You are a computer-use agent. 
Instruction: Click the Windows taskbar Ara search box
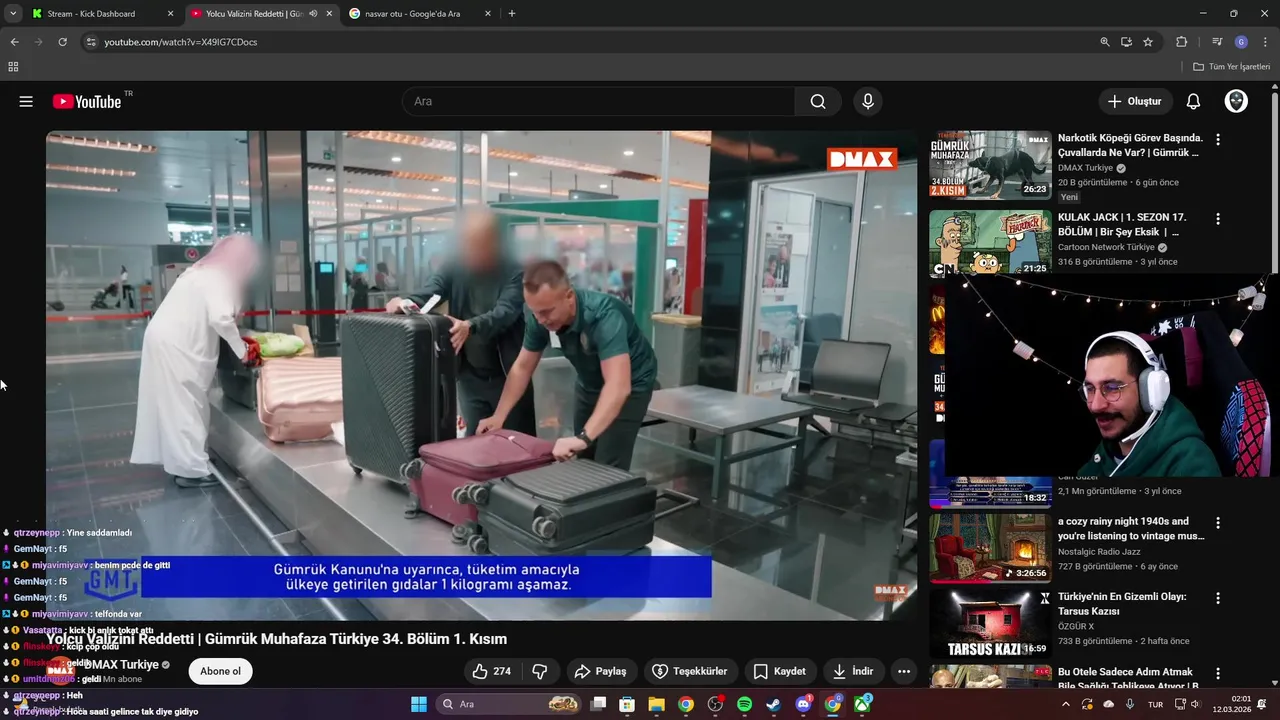click(x=510, y=704)
